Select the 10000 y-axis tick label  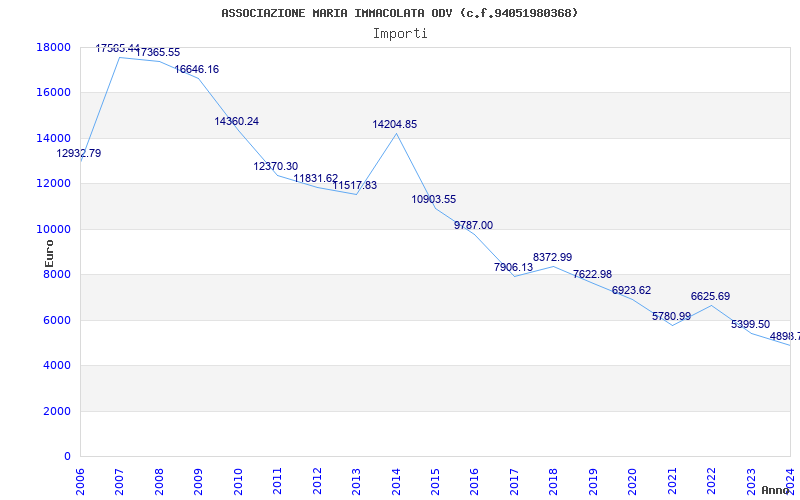(x=54, y=229)
